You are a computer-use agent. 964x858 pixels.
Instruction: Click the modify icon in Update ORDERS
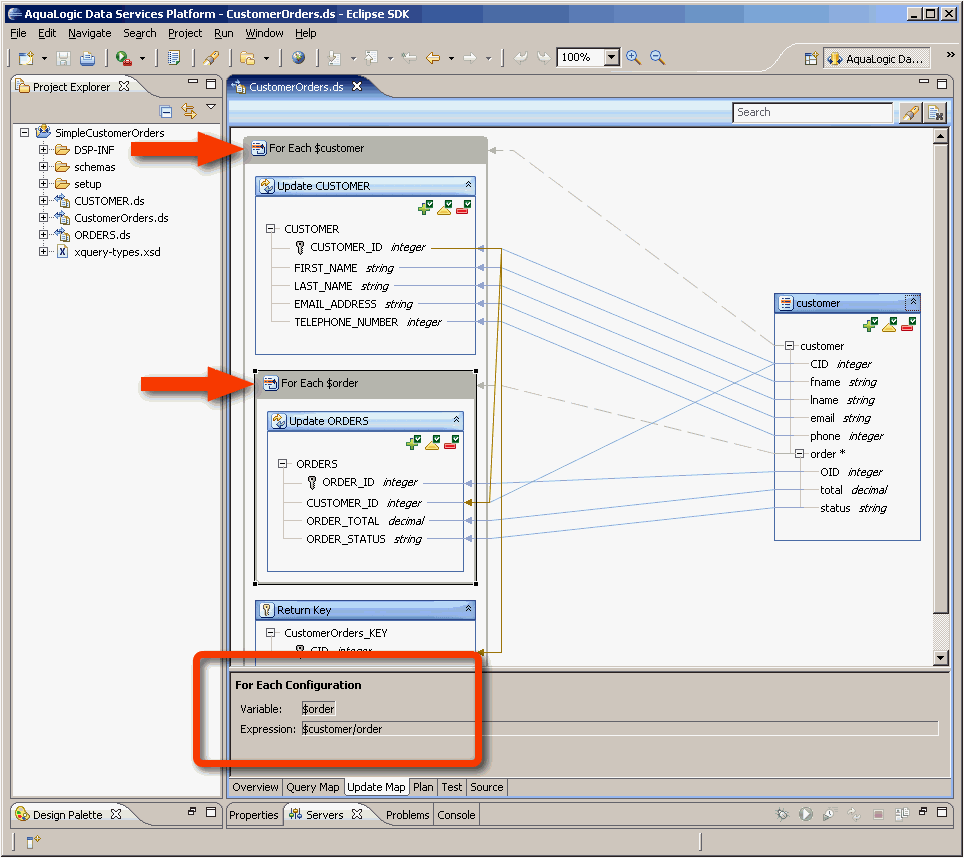tap(432, 443)
